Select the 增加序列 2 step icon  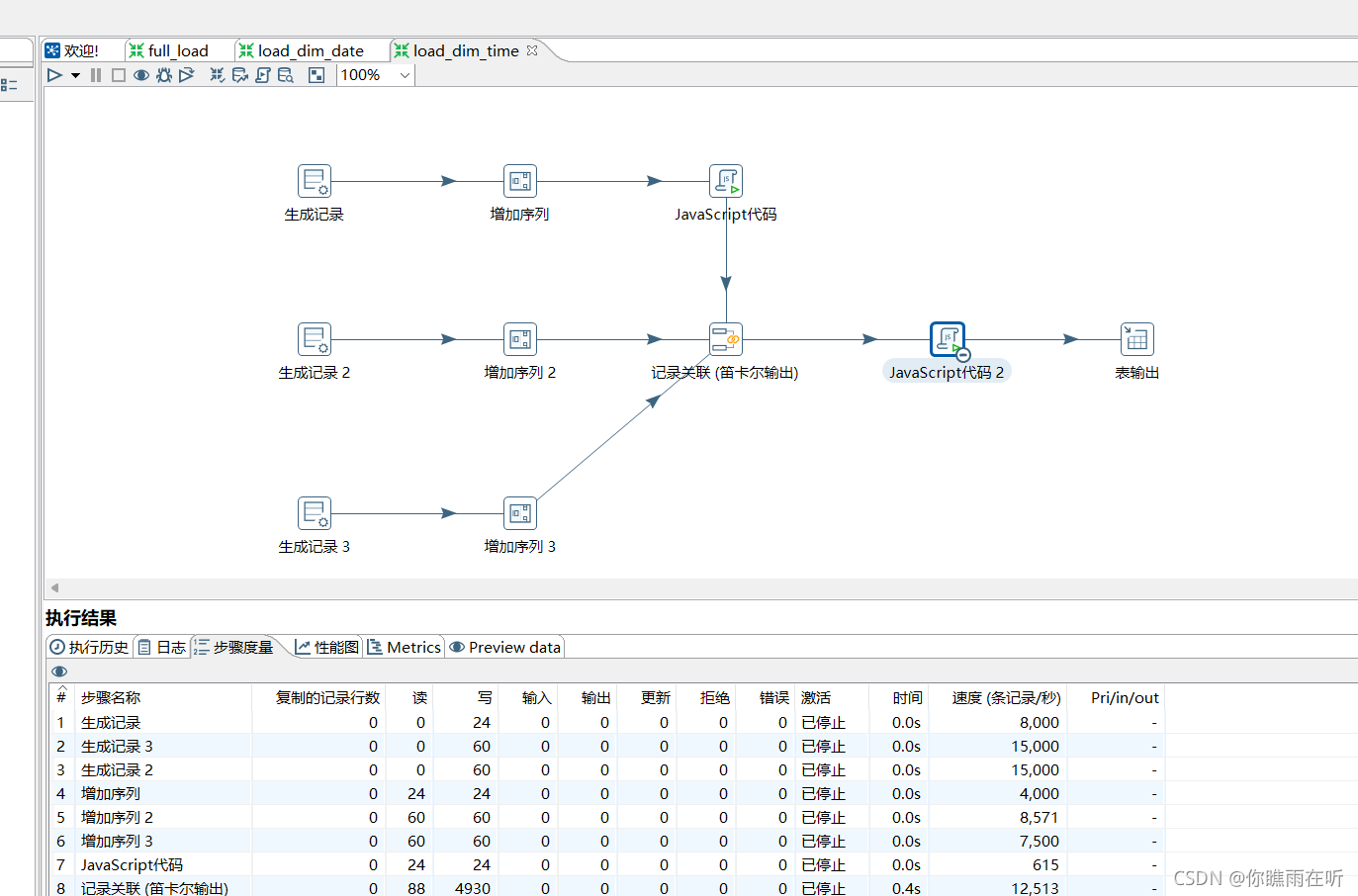[520, 339]
